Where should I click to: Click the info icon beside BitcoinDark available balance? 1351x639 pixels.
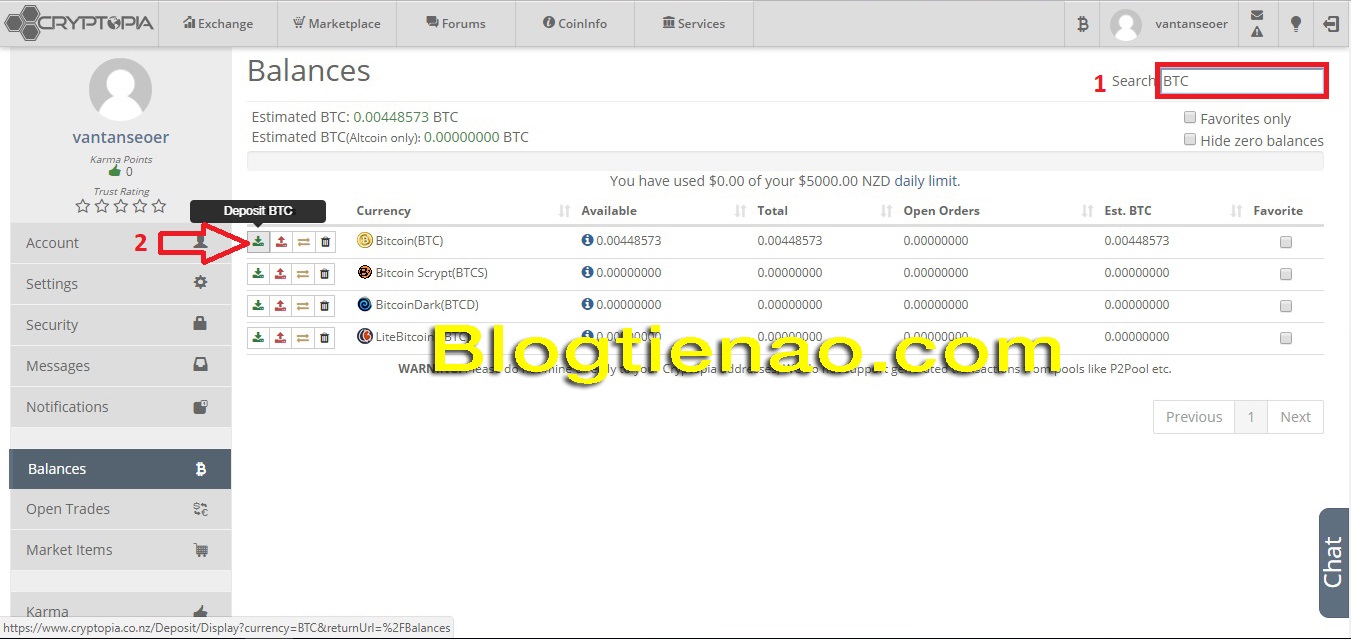click(x=587, y=305)
